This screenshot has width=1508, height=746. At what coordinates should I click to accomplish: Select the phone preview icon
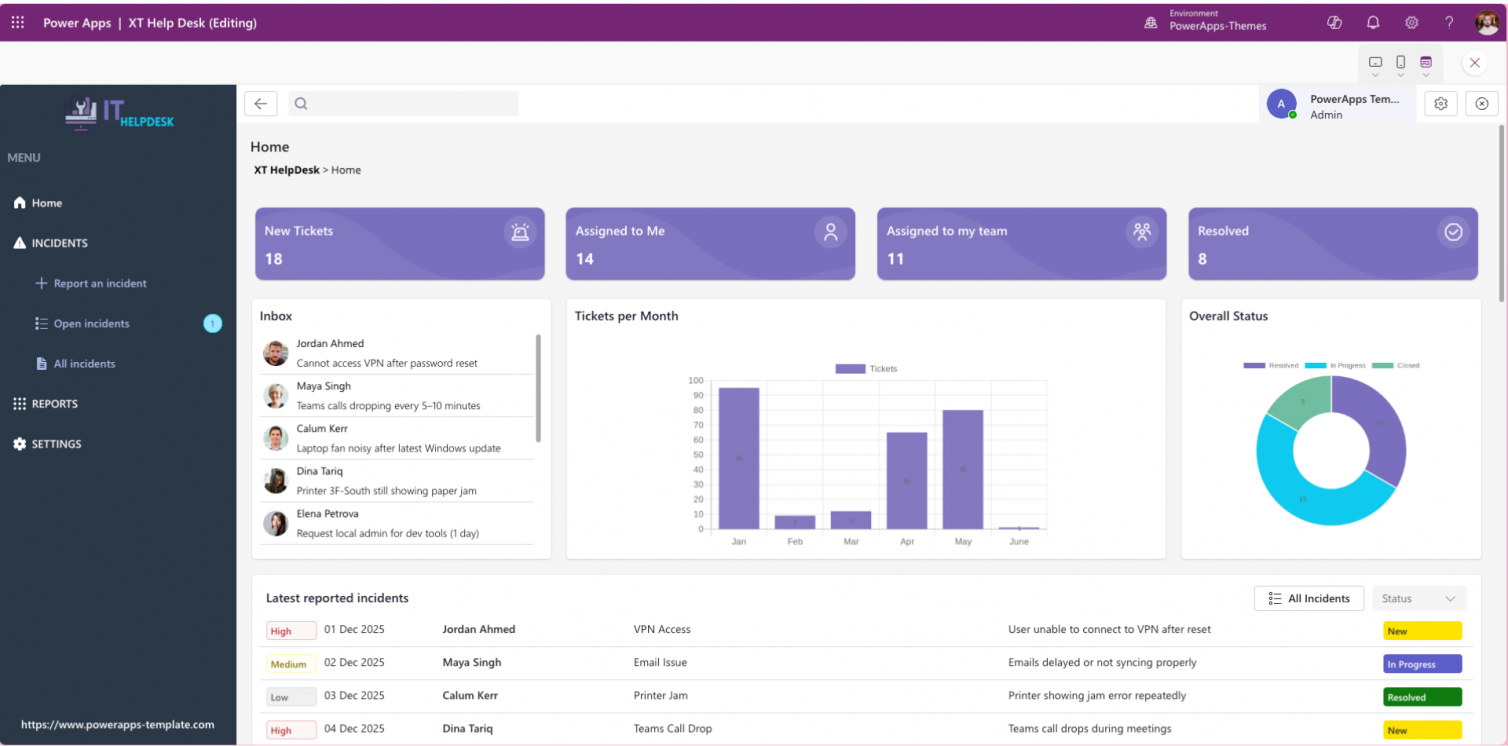(1401, 61)
